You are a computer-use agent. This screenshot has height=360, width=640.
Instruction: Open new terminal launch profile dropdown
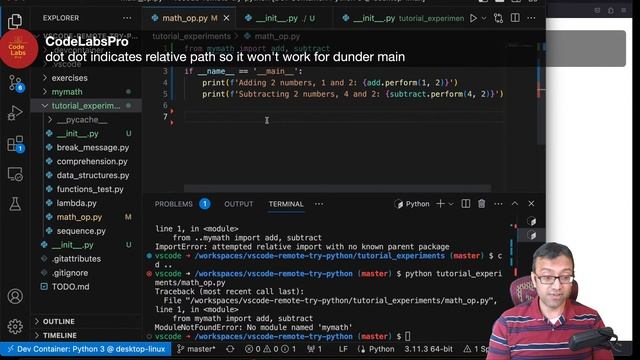[x=451, y=204]
